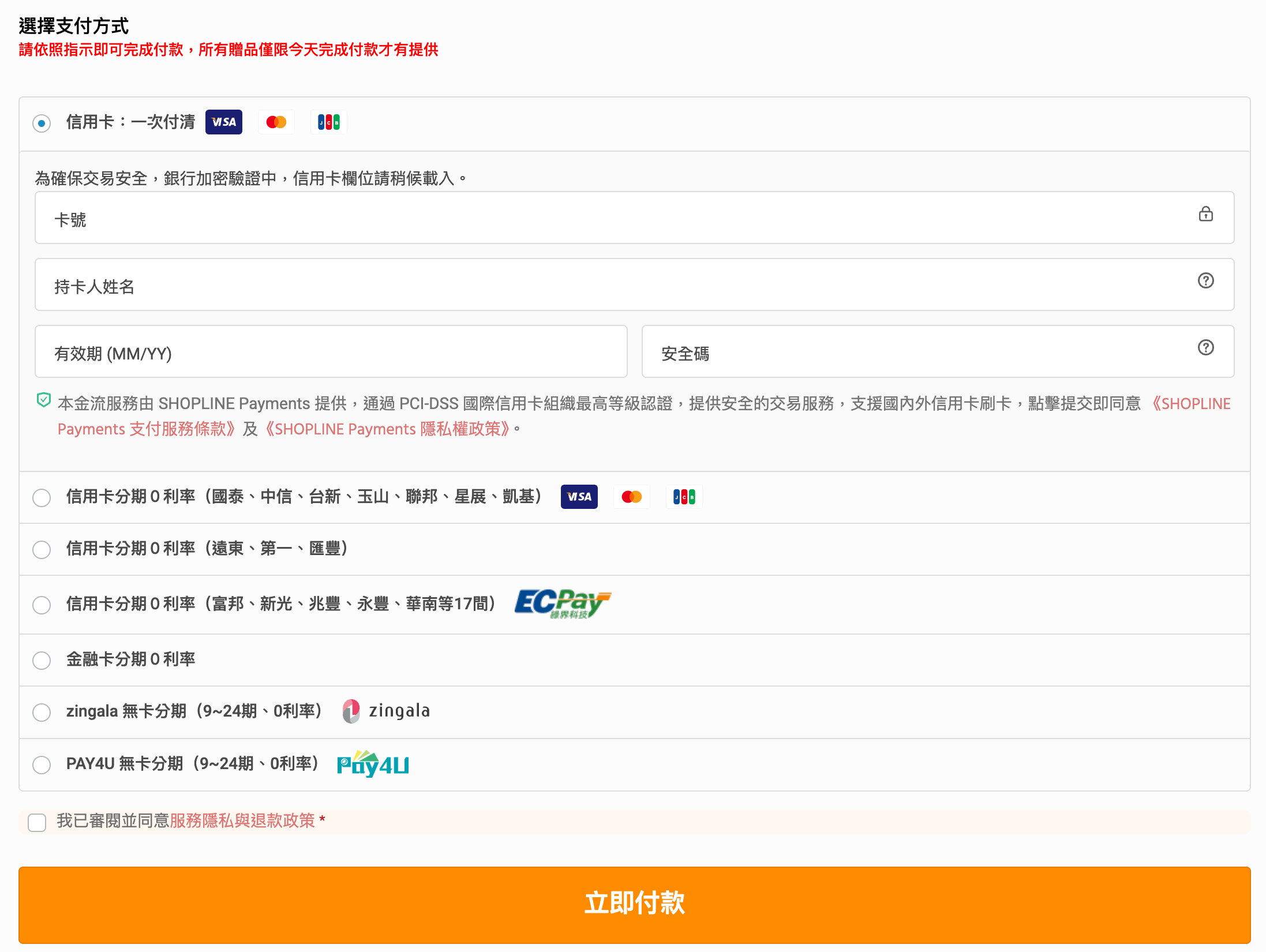Viewport: 1266px width, 952px height.
Task: Click Mastercard logo in 國泰 installment row
Action: click(632, 497)
